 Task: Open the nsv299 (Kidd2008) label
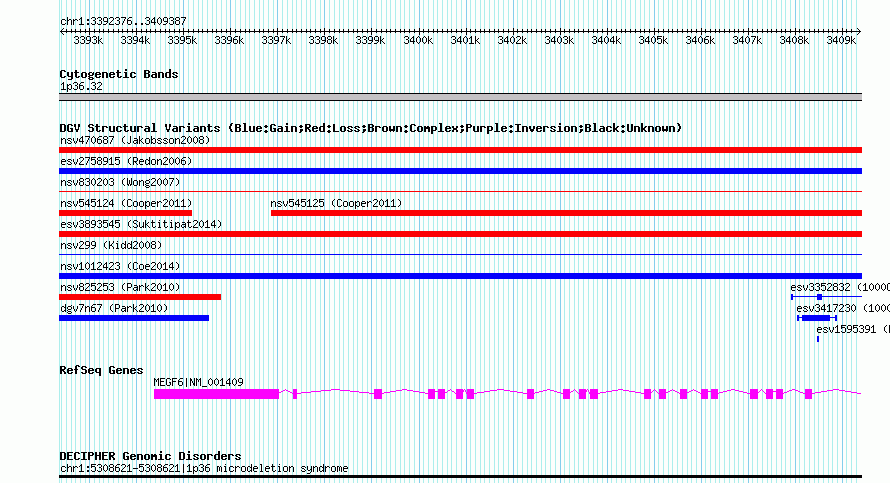(111, 245)
